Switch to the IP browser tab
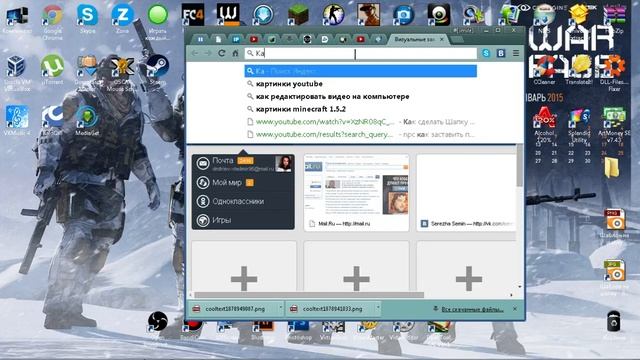 pos(236,39)
